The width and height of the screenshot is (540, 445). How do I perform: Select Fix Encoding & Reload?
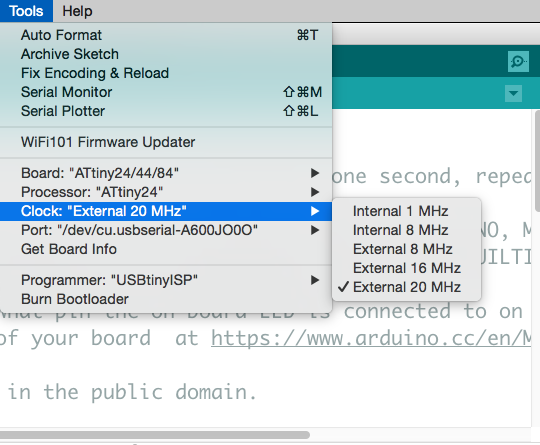pos(166,73)
